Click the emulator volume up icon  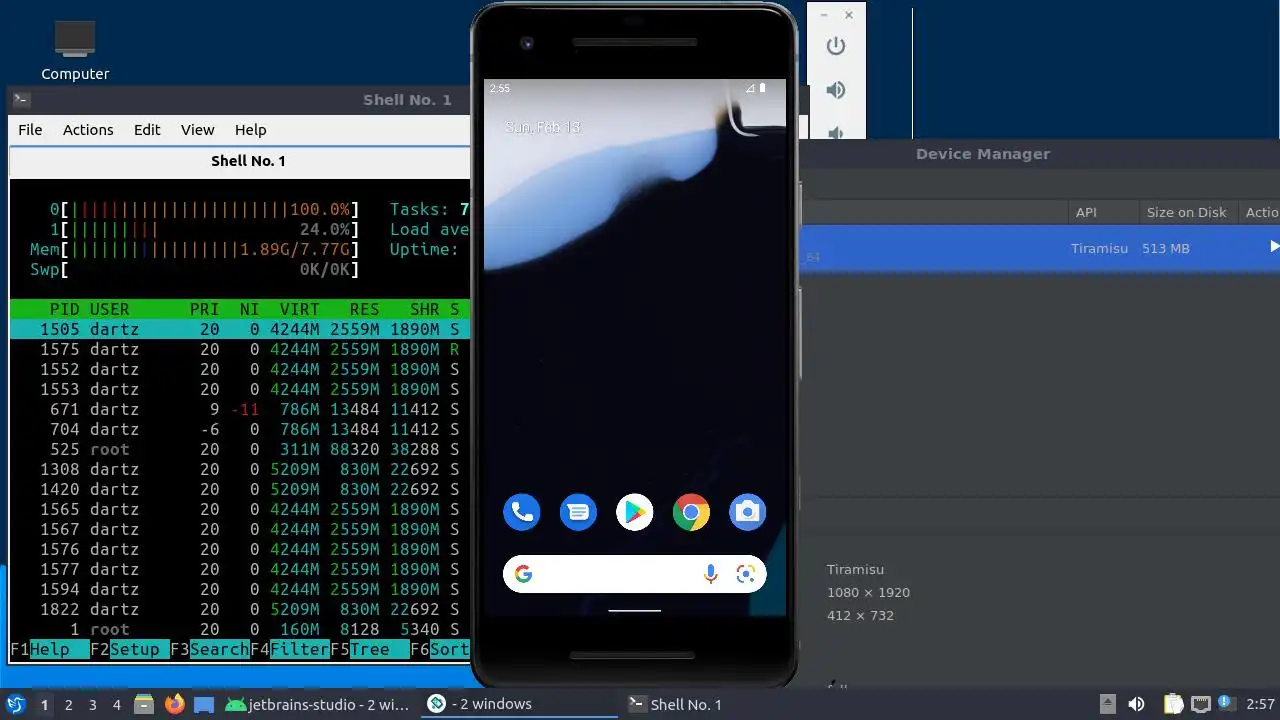click(836, 90)
